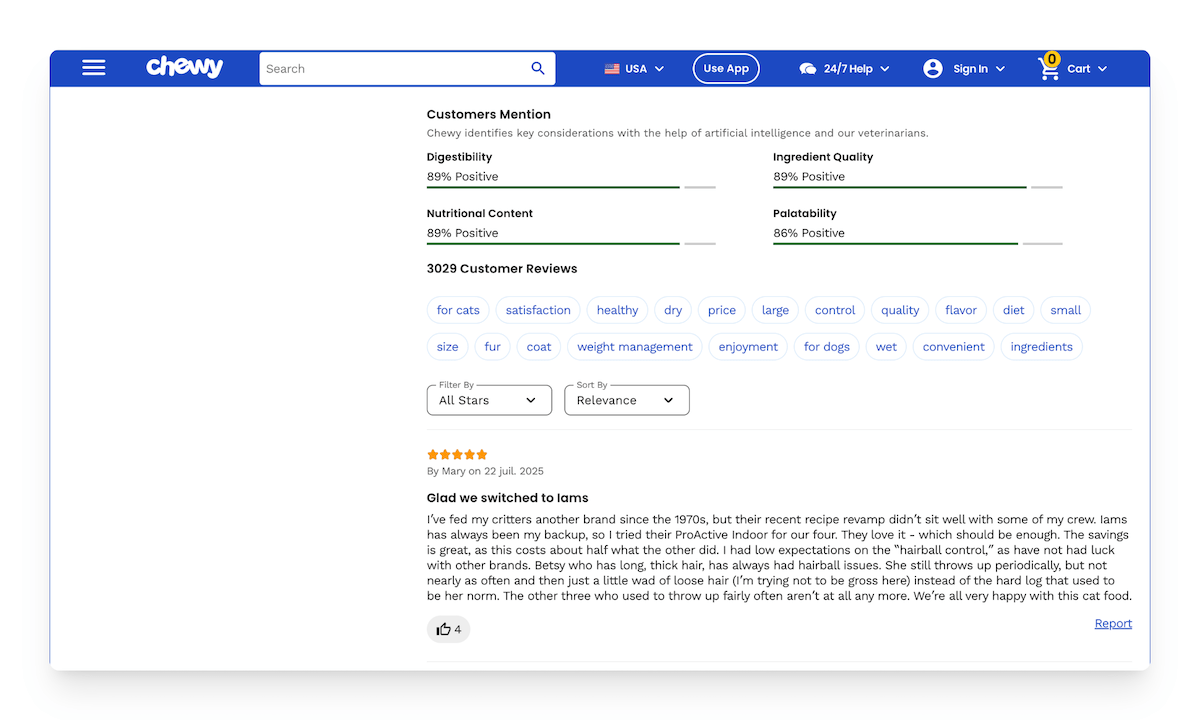The height and width of the screenshot is (720, 1200).
Task: Select the 'diet' review tag
Action: click(1014, 310)
